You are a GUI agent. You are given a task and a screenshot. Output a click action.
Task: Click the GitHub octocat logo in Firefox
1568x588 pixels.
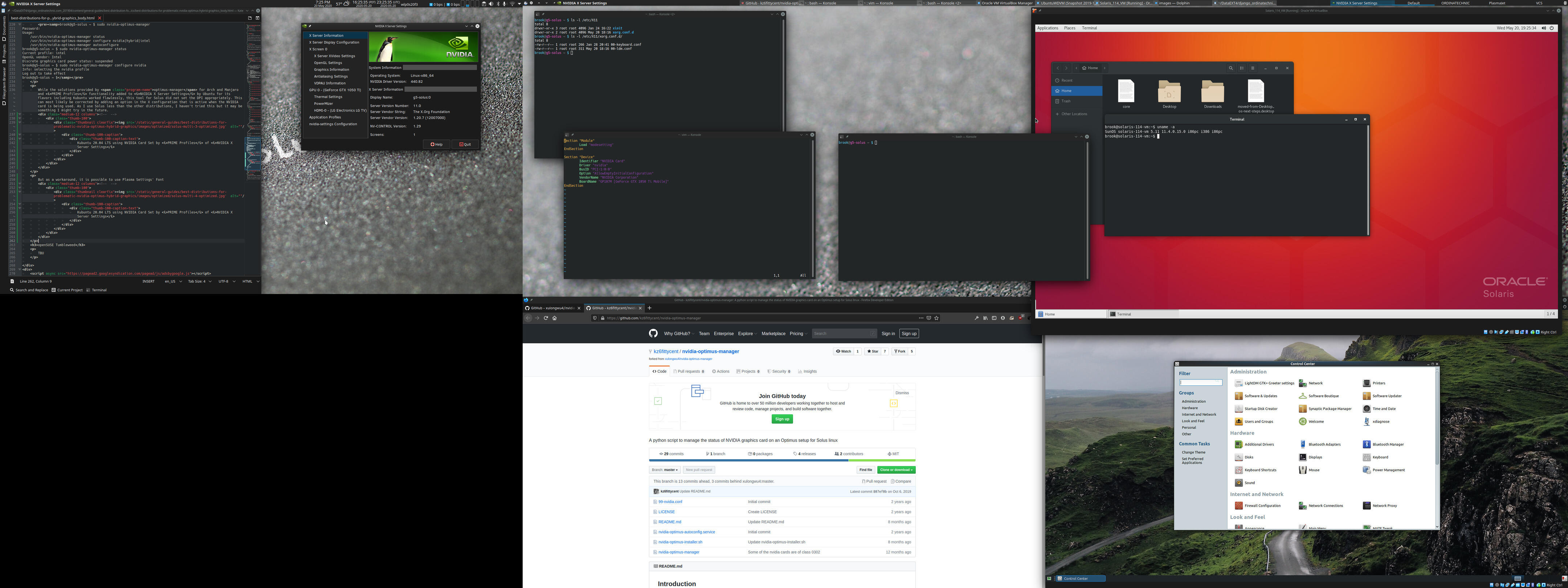[x=653, y=334]
